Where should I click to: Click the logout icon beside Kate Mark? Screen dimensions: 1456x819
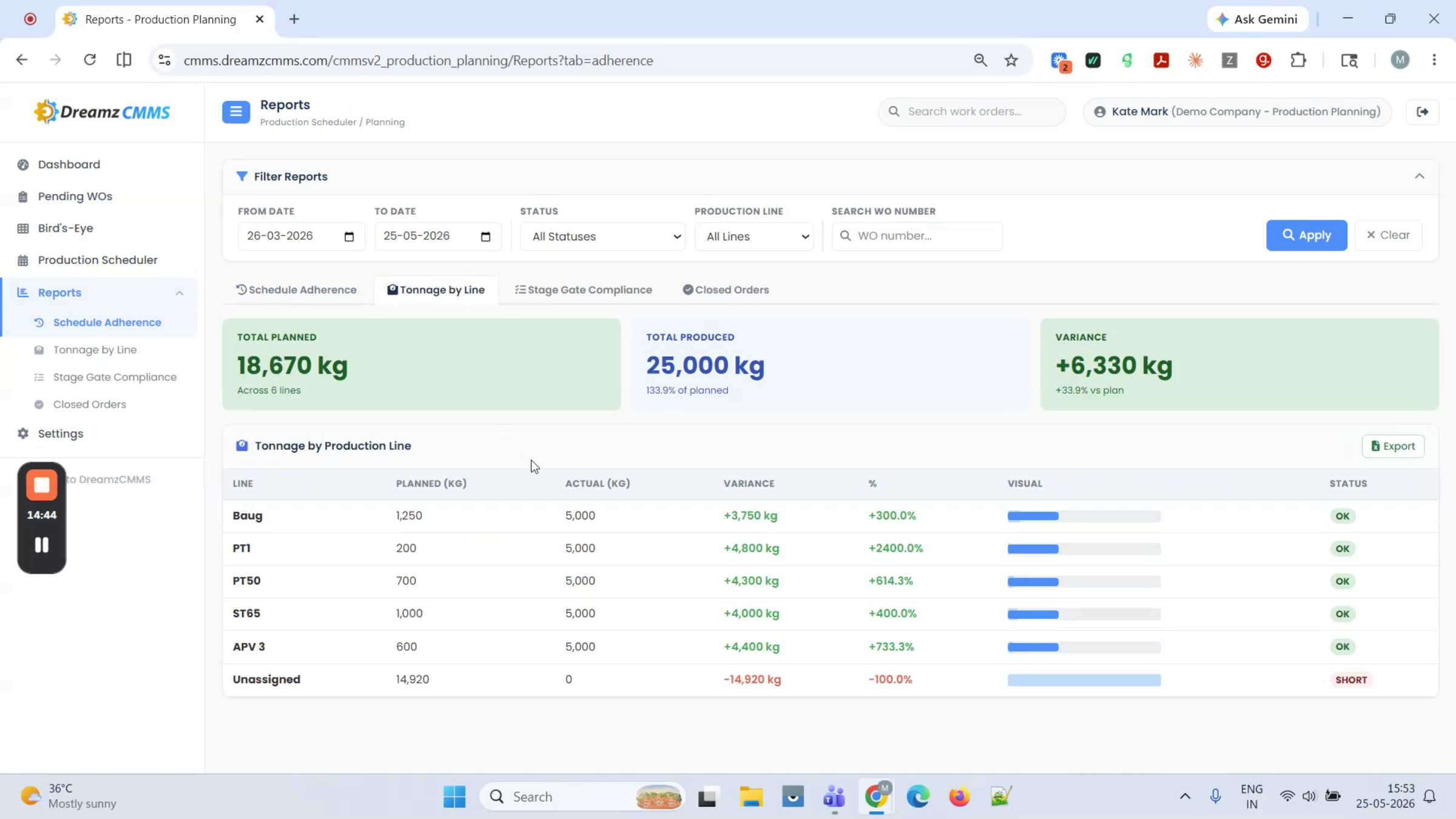tap(1423, 112)
